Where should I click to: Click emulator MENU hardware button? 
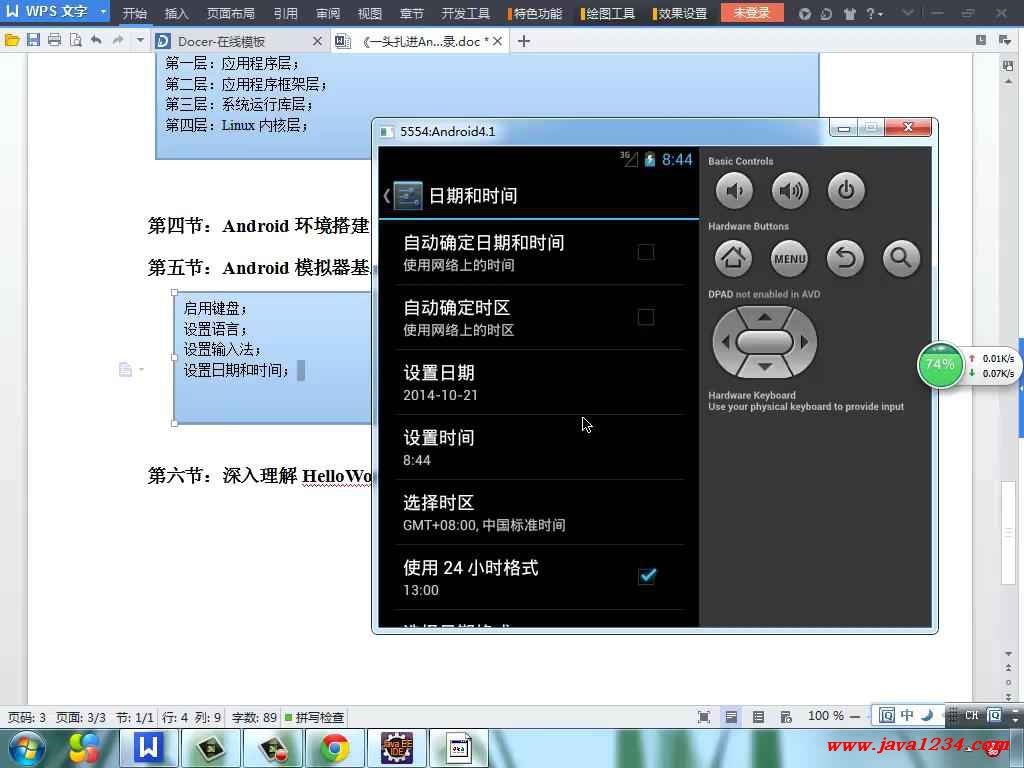point(790,258)
